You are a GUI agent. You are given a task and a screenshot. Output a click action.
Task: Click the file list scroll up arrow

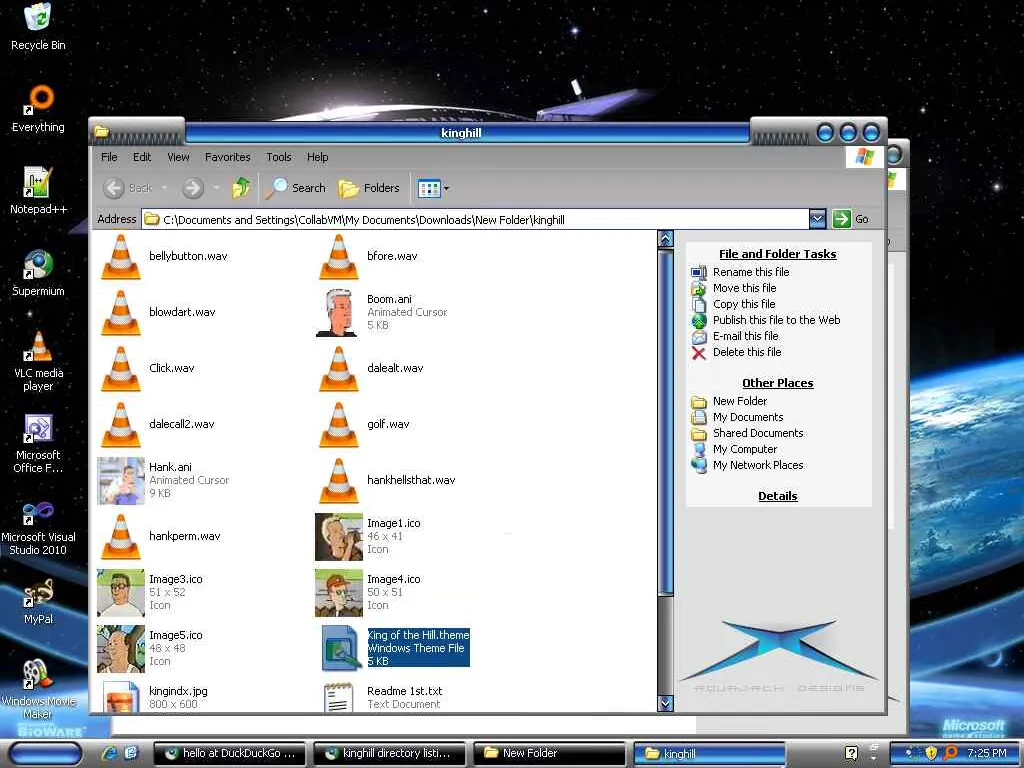coord(665,239)
